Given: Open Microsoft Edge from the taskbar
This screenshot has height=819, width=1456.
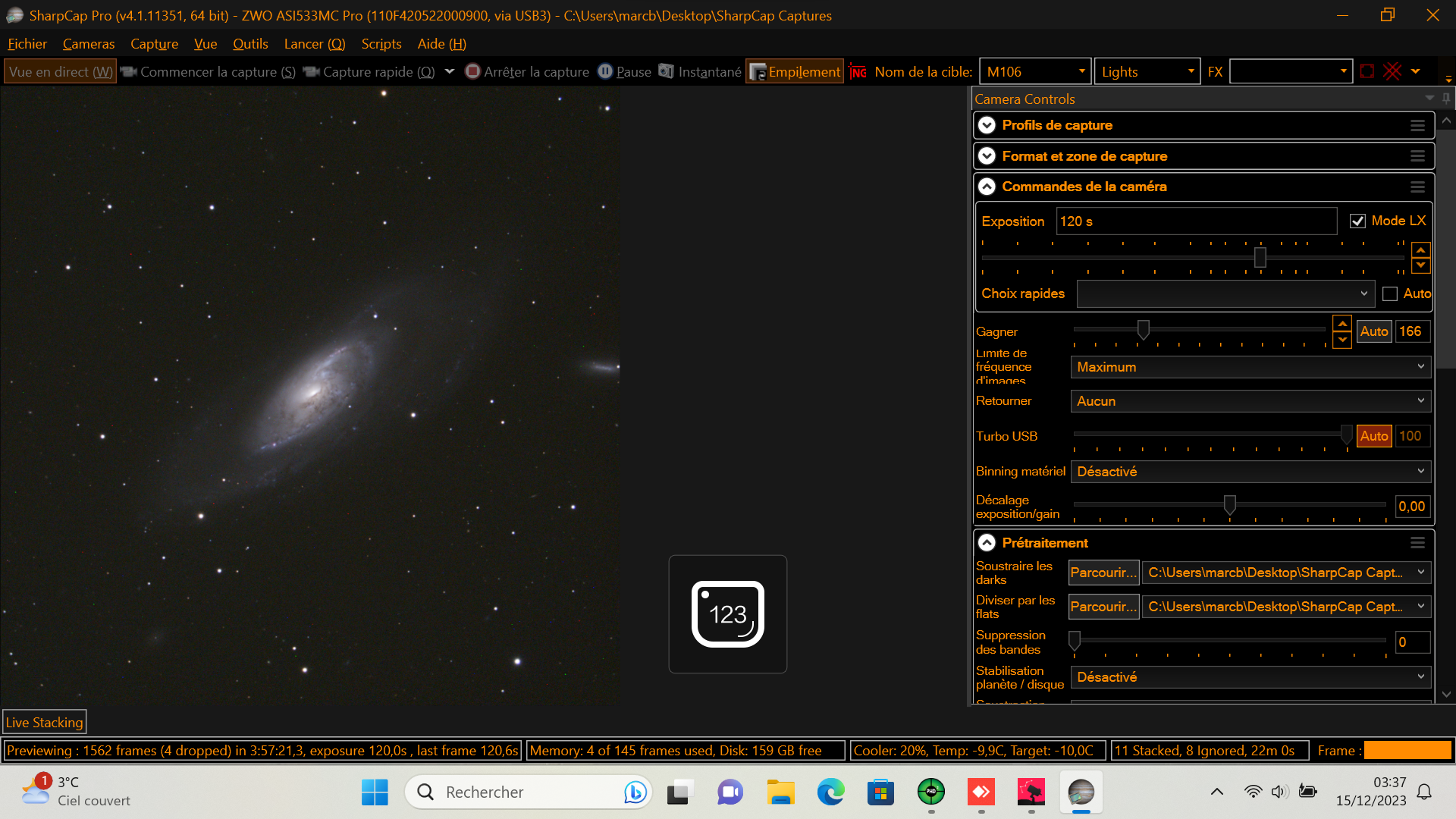Looking at the screenshot, I should (x=830, y=792).
